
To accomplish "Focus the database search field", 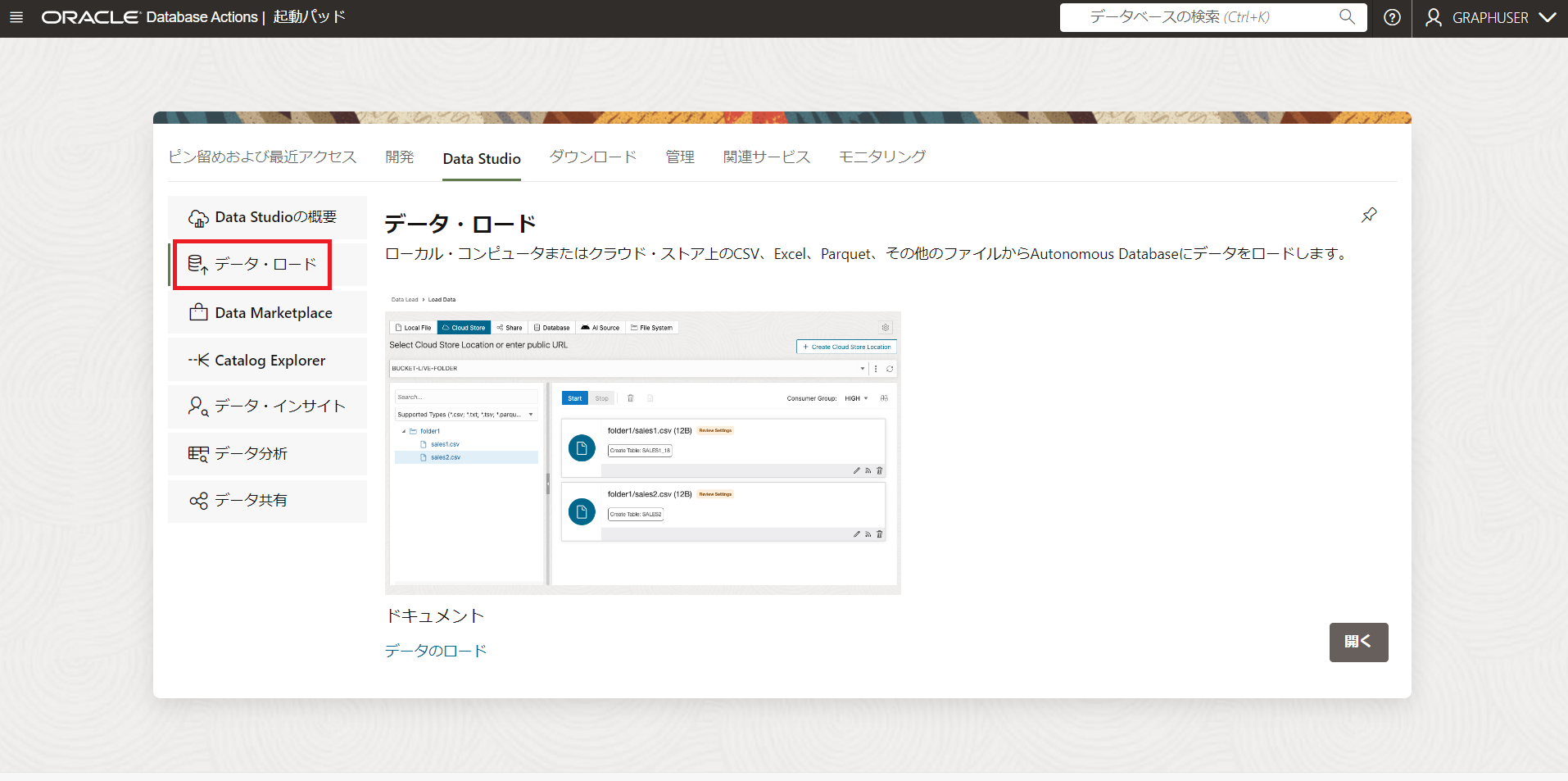I will click(1203, 17).
